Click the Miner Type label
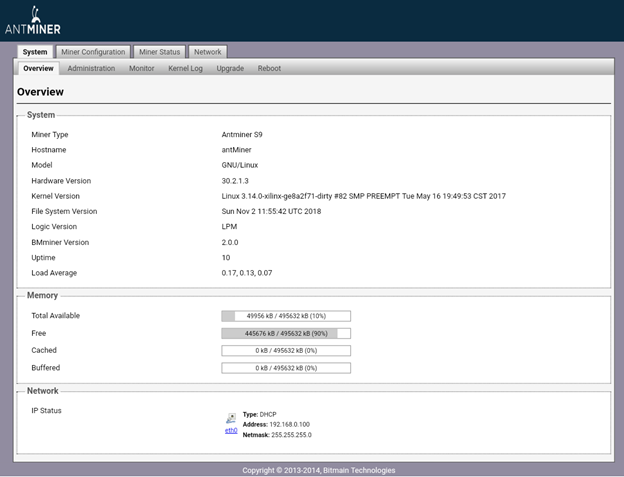Viewport: 624px width, 477px height. 50,134
